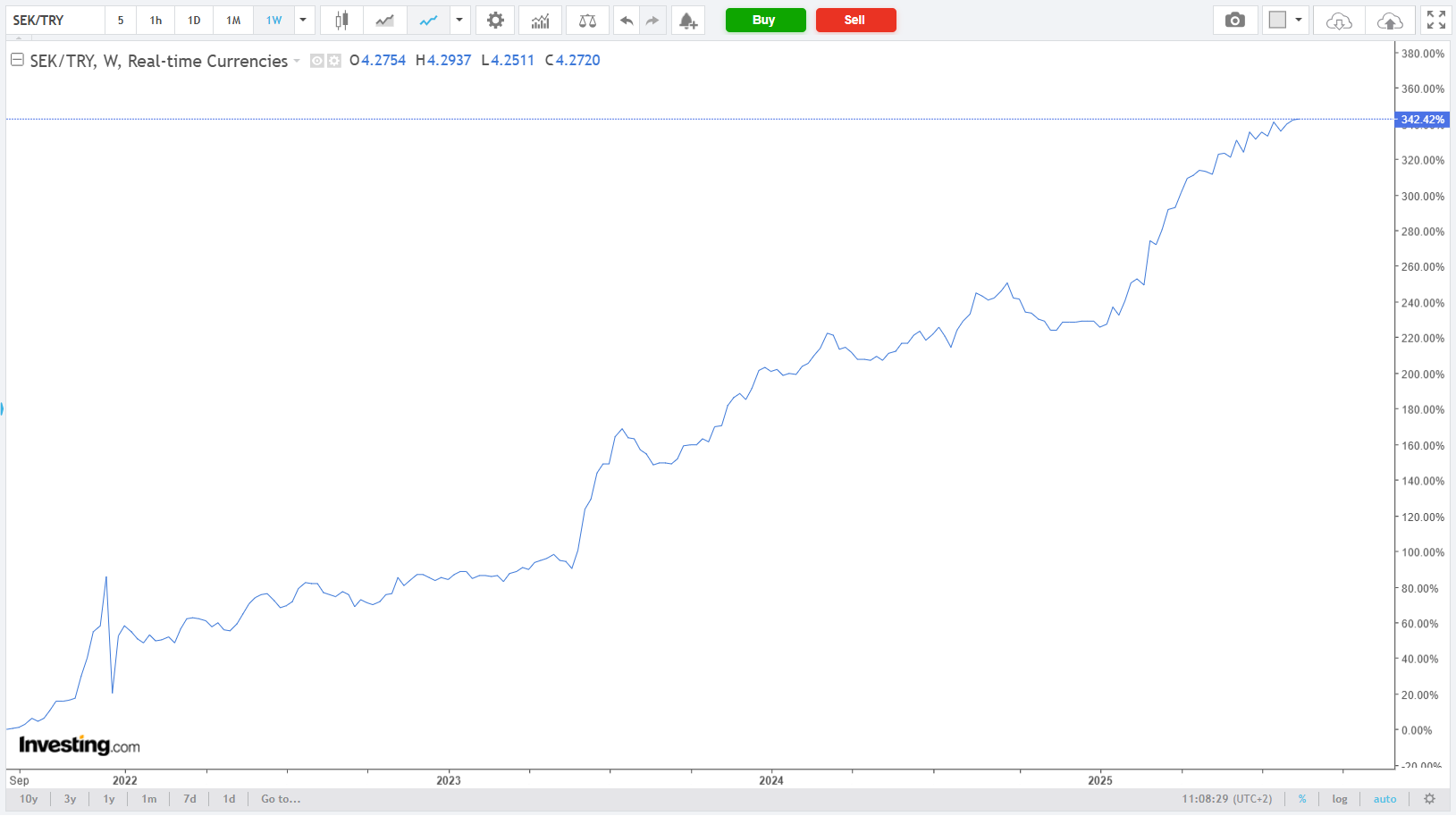Switch to the 1D interval
Image resolution: width=1456 pixels, height=816 pixels.
(194, 21)
